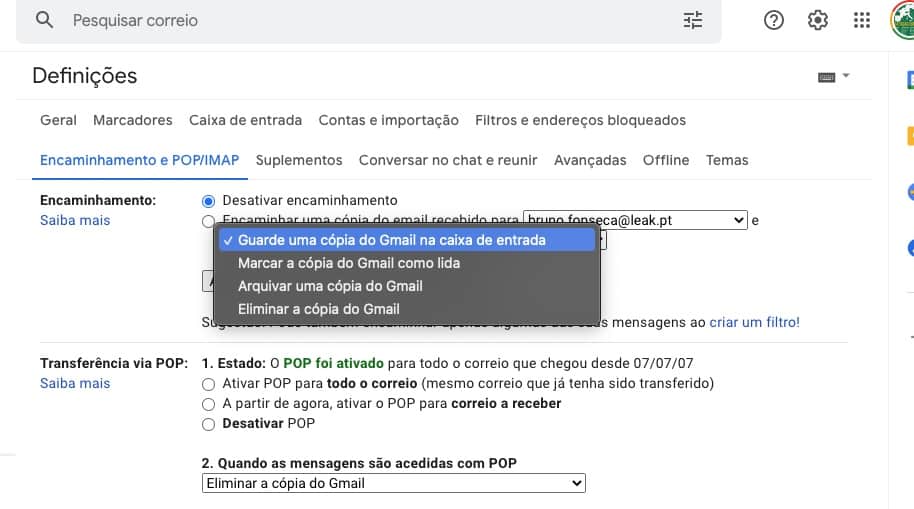
Task: Expand input tools dropdown arrow
Action: click(846, 76)
